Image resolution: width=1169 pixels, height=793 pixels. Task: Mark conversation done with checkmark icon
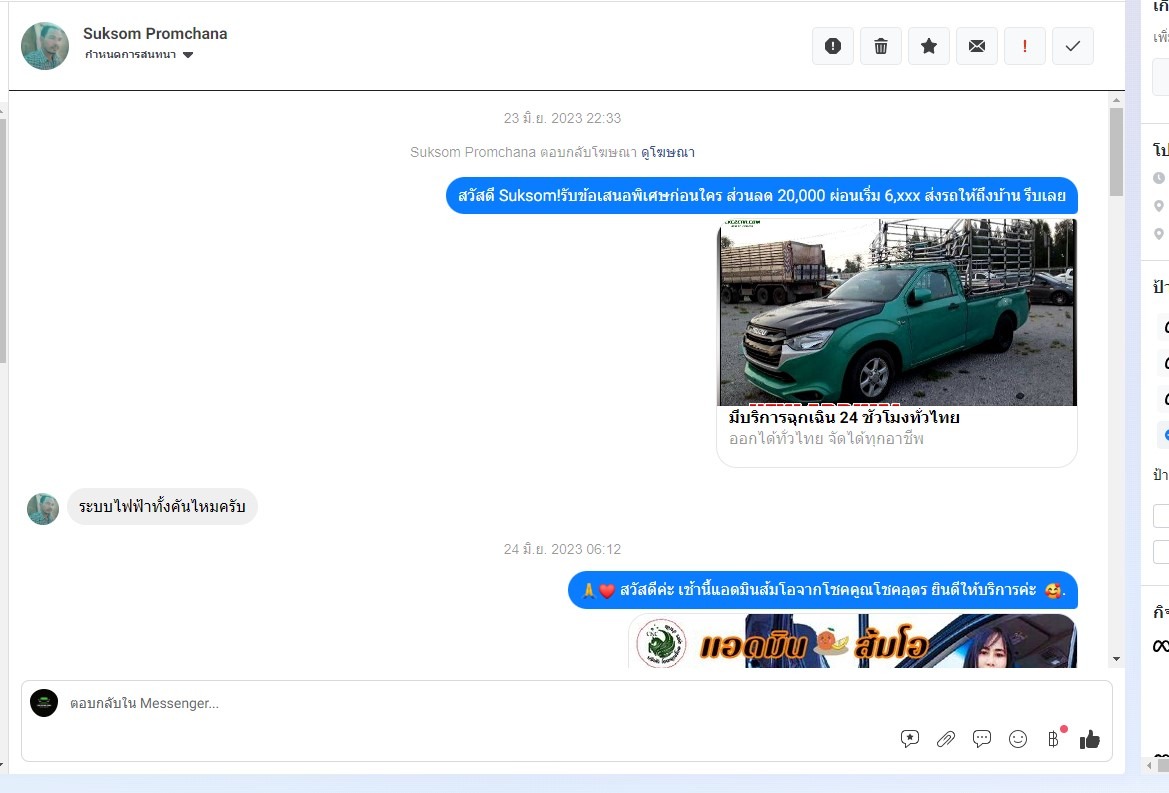click(x=1073, y=46)
